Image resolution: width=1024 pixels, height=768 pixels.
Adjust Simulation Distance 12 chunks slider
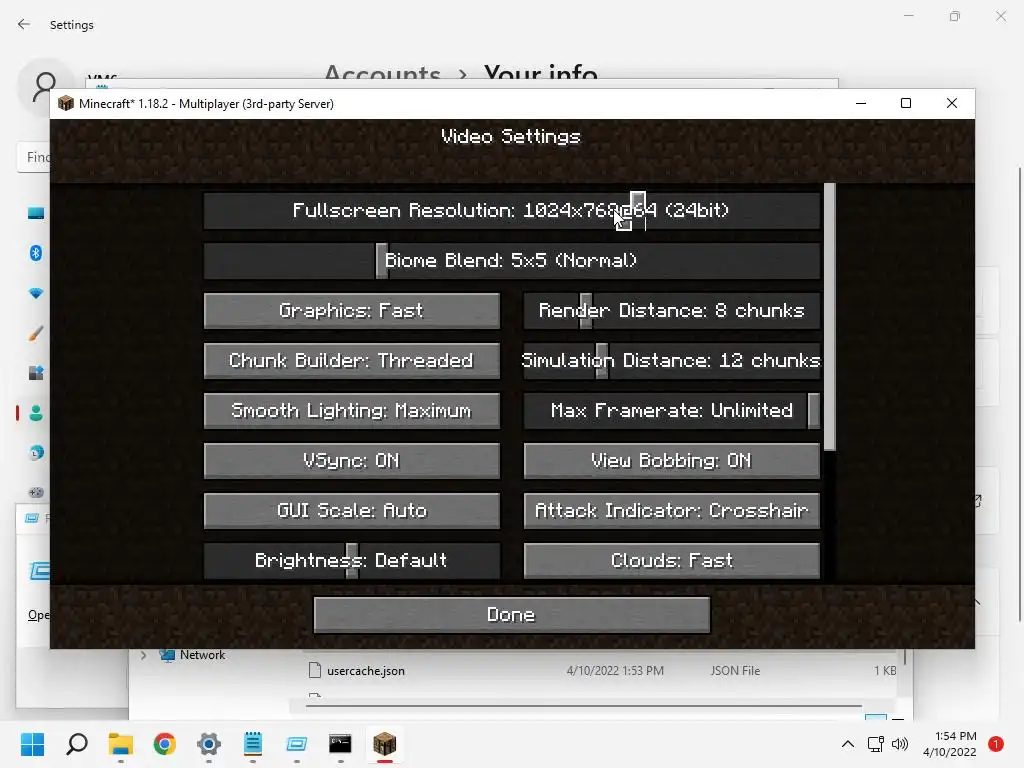pyautogui.click(x=671, y=361)
